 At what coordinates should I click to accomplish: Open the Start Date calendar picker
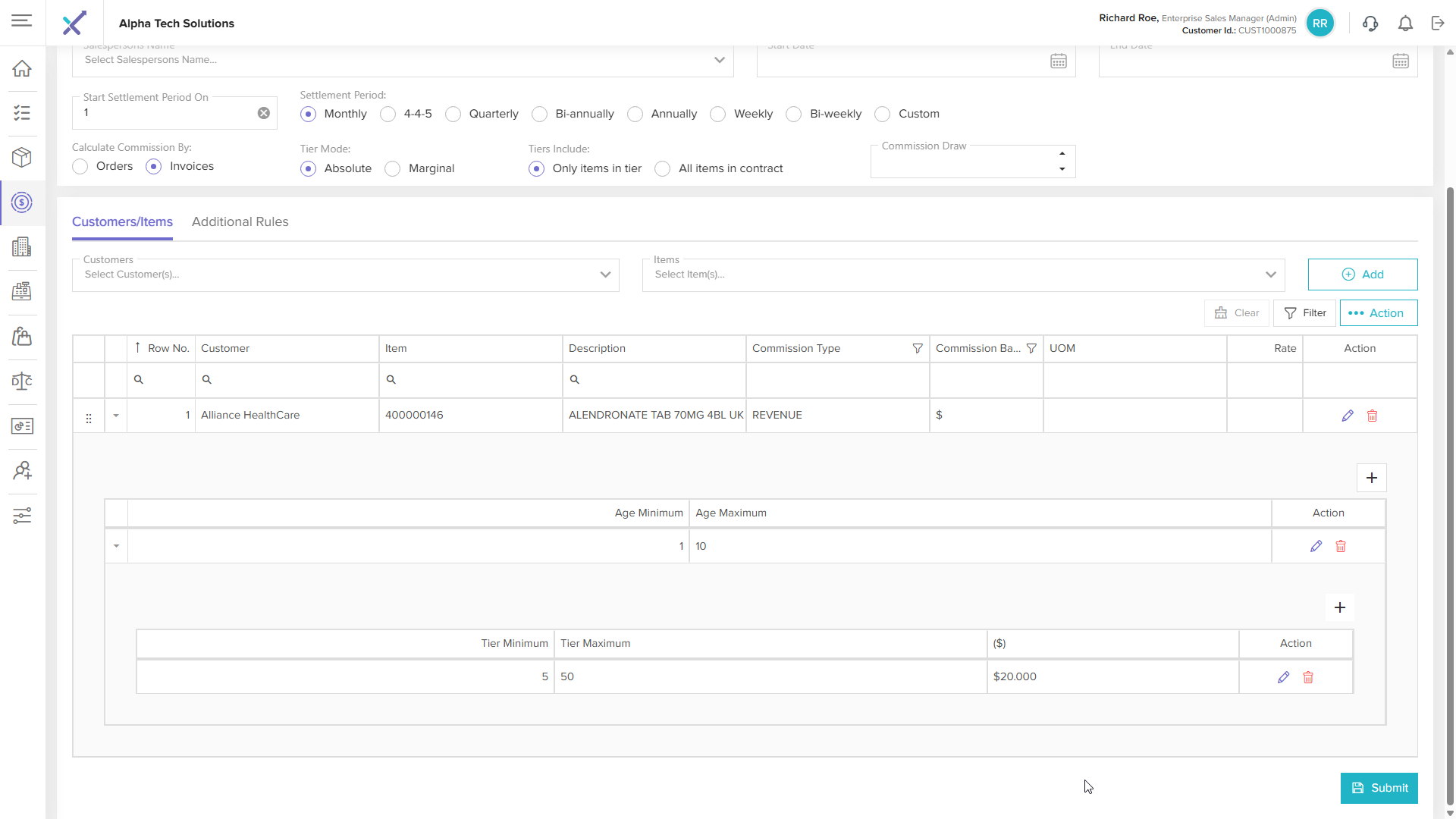click(1059, 61)
